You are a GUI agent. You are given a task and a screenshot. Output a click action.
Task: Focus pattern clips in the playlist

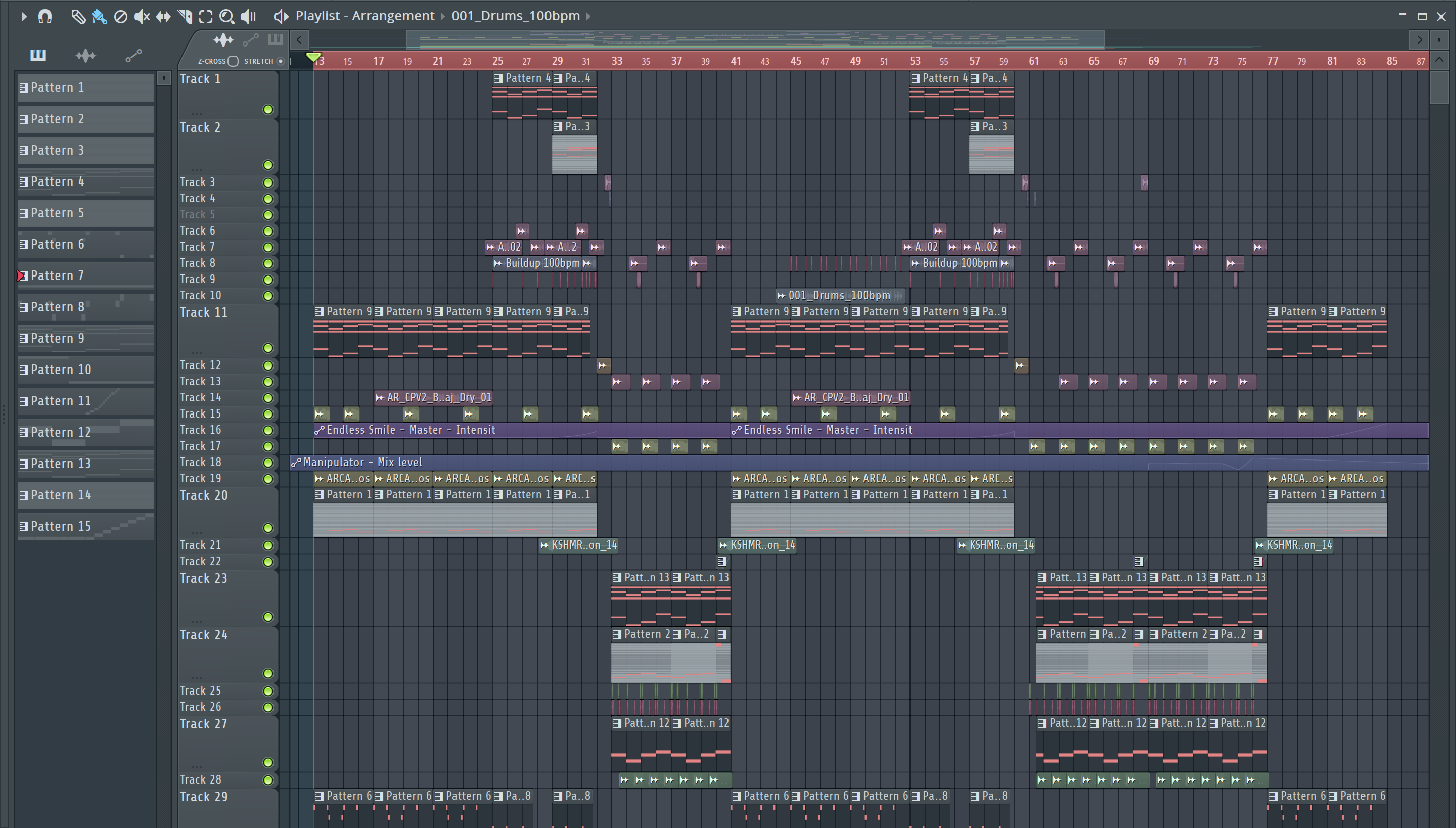275,40
